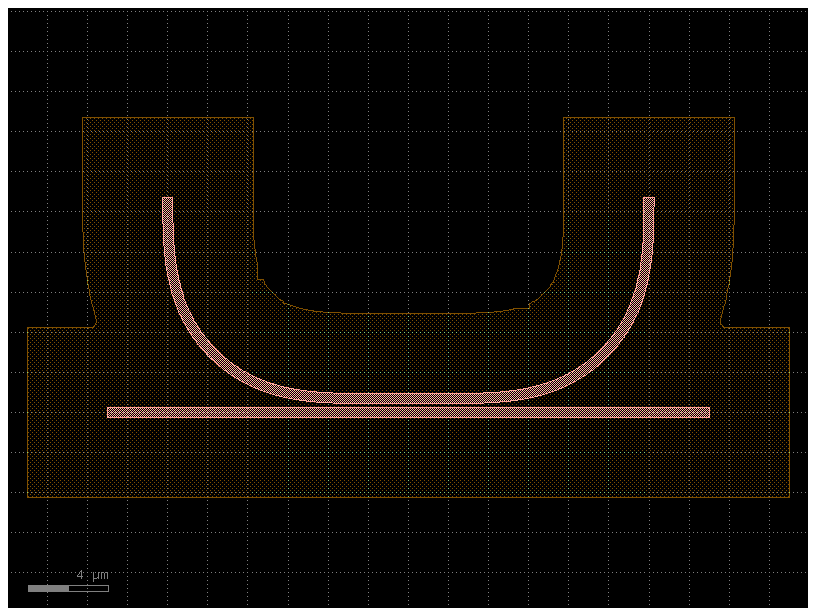Image resolution: width=816 pixels, height=616 pixels.
Task: Click the small notch on the left cladding edge
Action: [92, 323]
